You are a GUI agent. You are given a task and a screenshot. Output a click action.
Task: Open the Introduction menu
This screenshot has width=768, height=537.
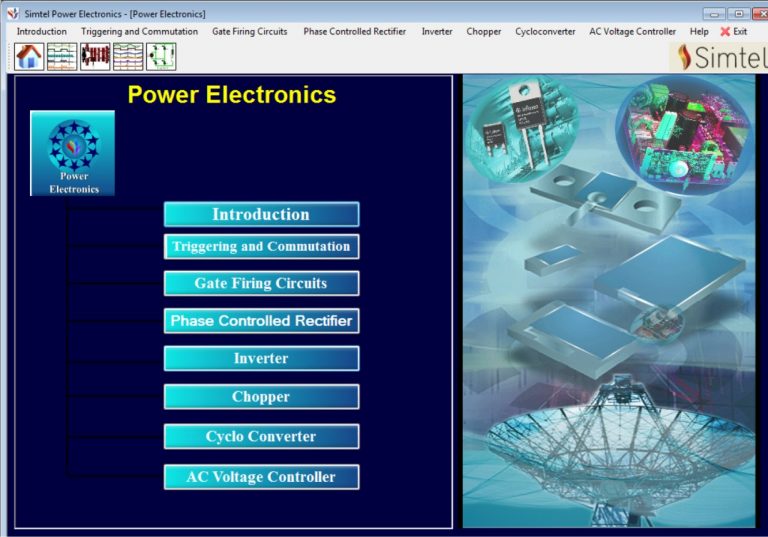click(42, 31)
